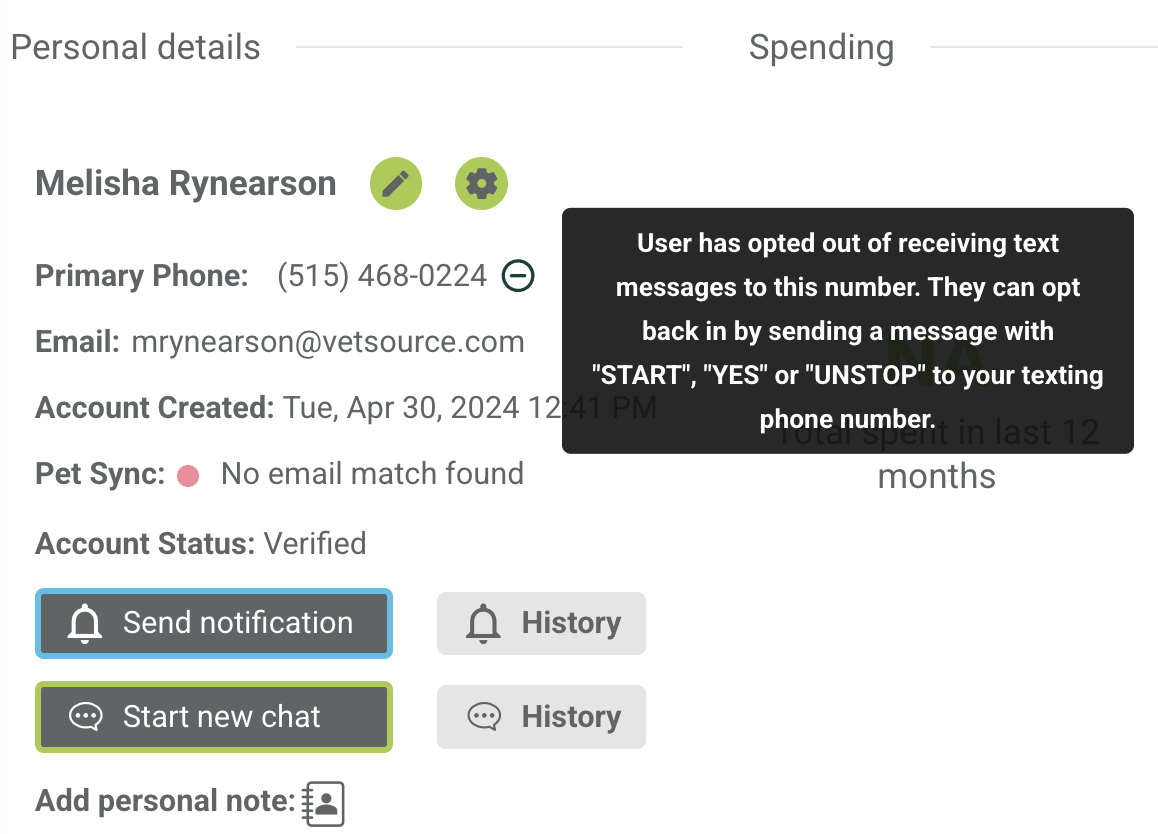Open the Add personal note contact-book icon
Screen dimensions: 1158x834
[324, 803]
